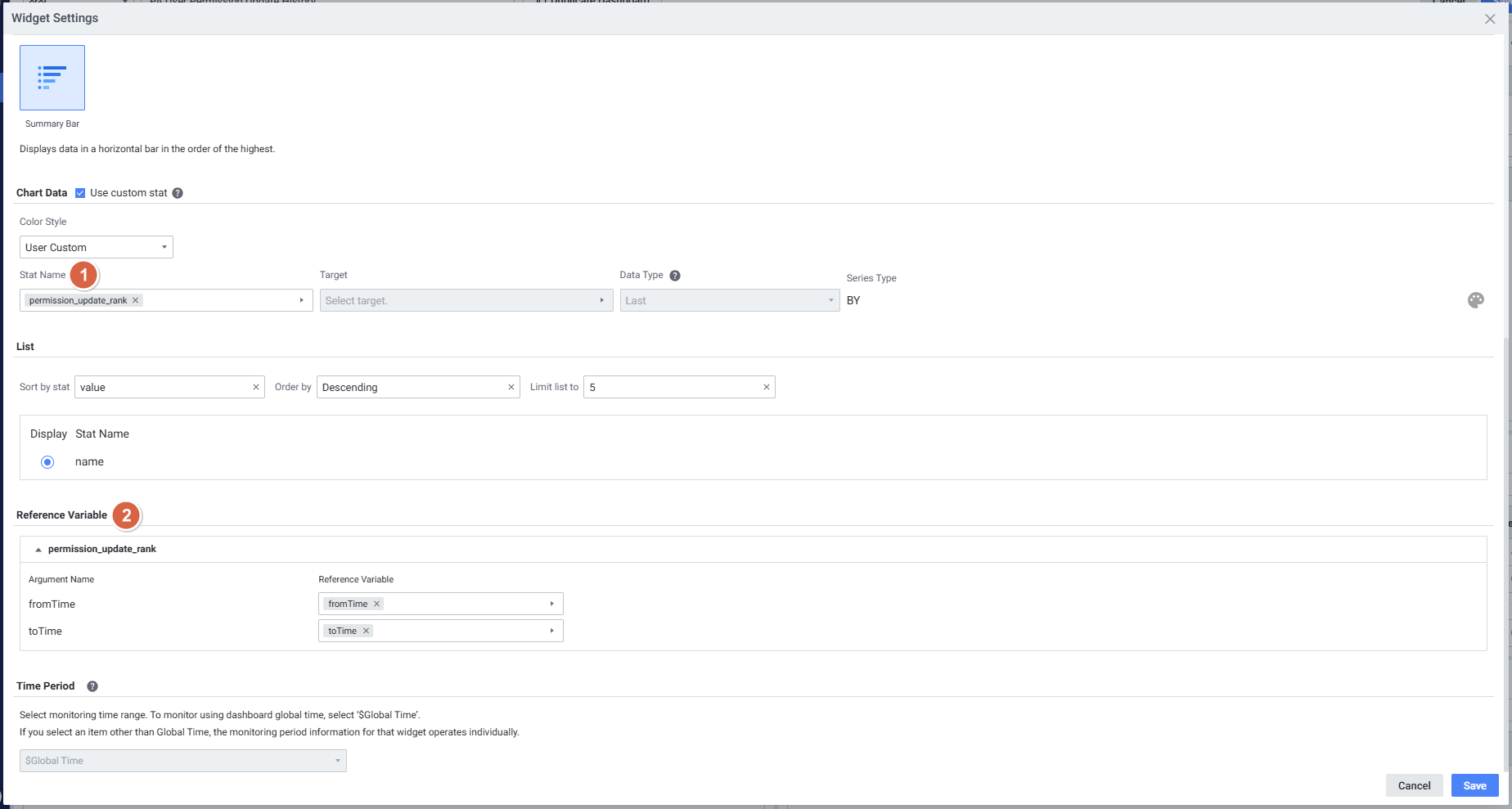Viewport: 1512px width, 809px height.
Task: Click the Data Type help icon
Action: 675,276
